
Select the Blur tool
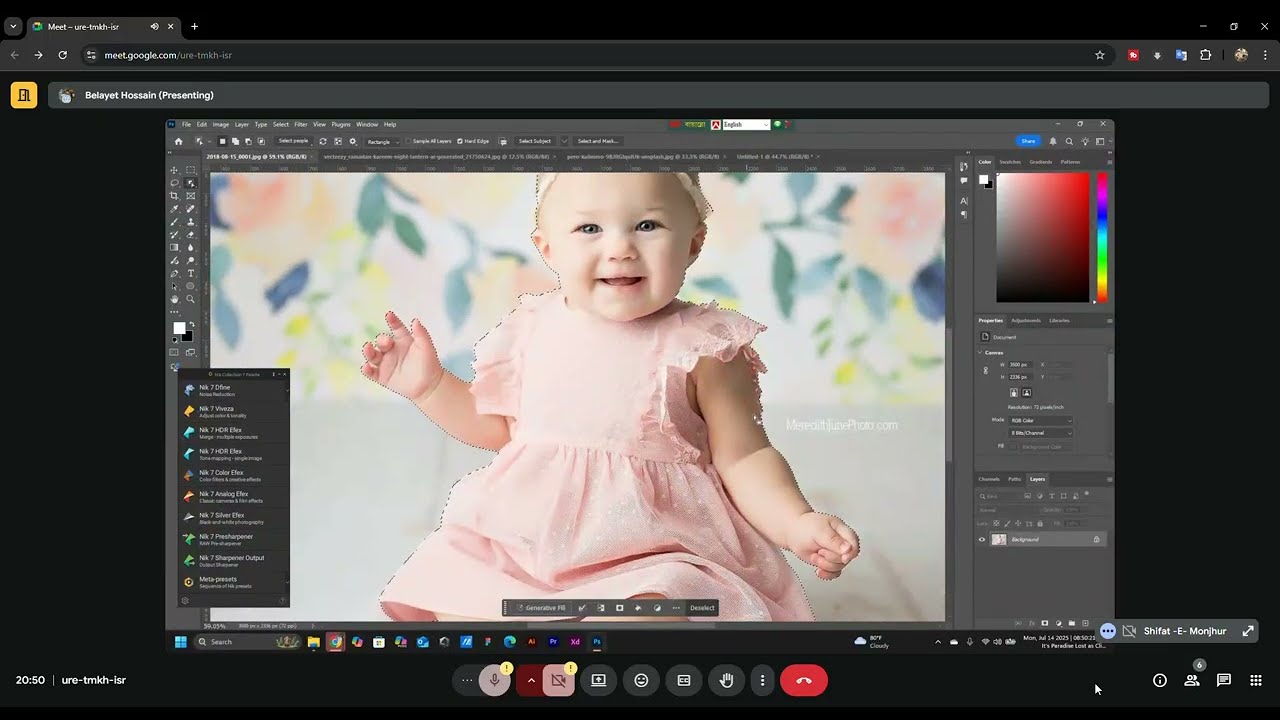tap(190, 248)
